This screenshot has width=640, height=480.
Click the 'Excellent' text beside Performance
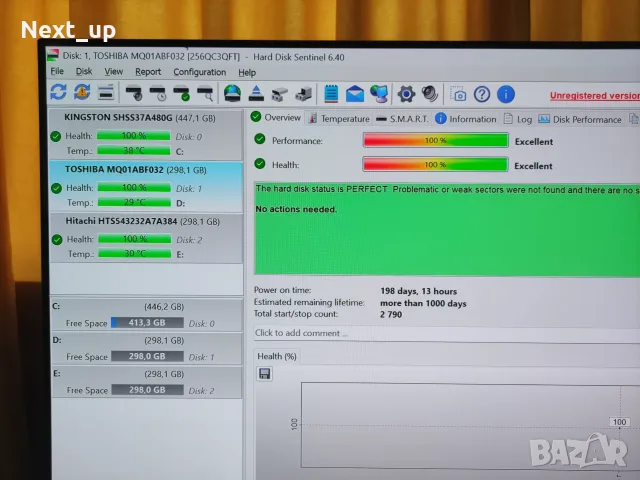pyautogui.click(x=534, y=142)
